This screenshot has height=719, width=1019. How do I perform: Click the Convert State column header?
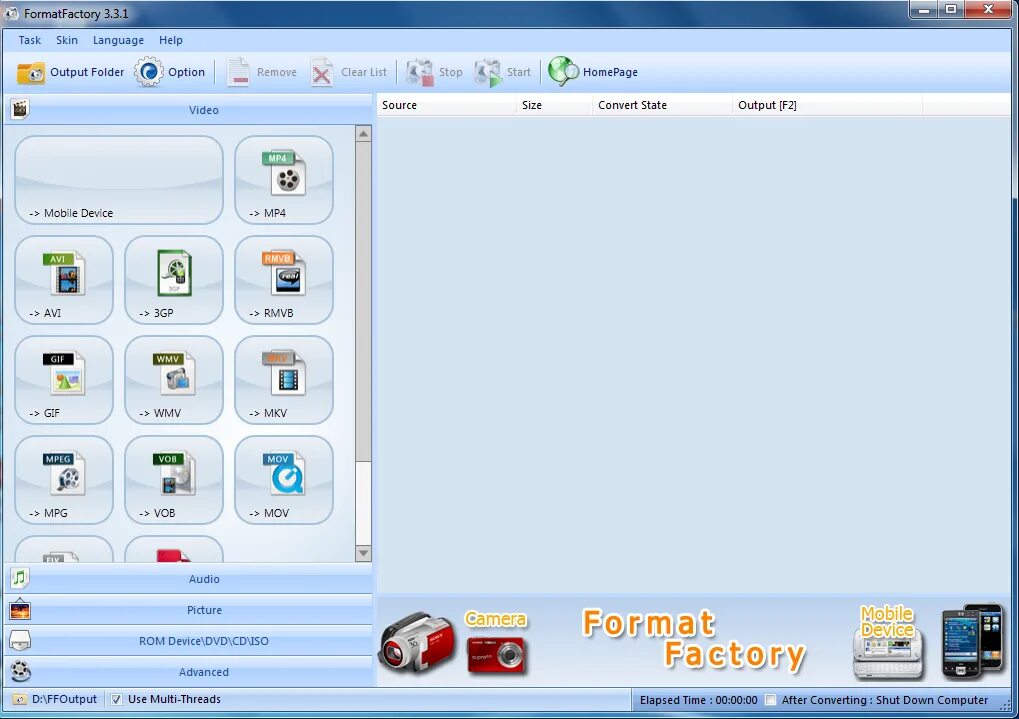pyautogui.click(x=662, y=105)
